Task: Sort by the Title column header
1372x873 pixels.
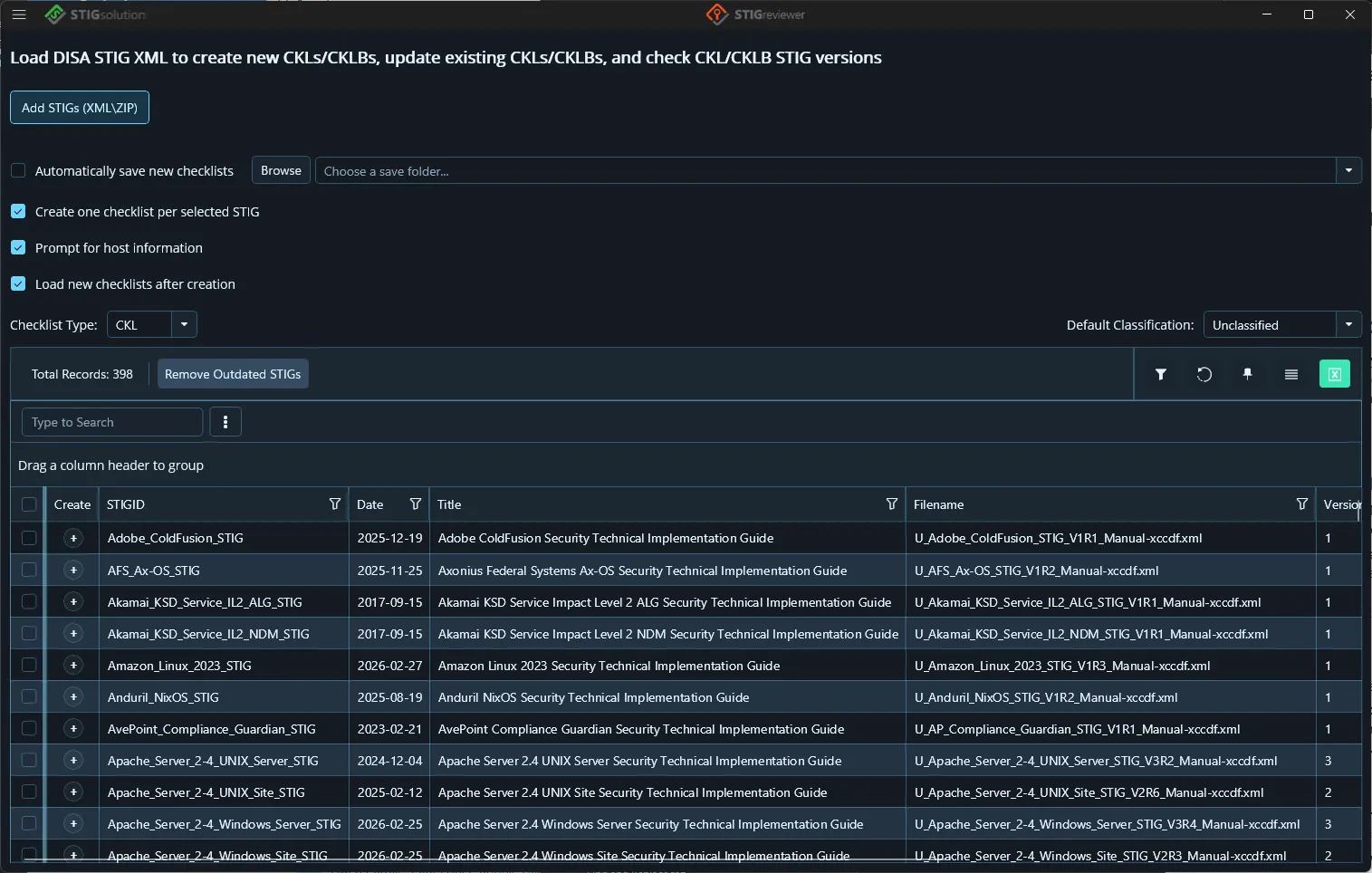Action: coord(449,504)
